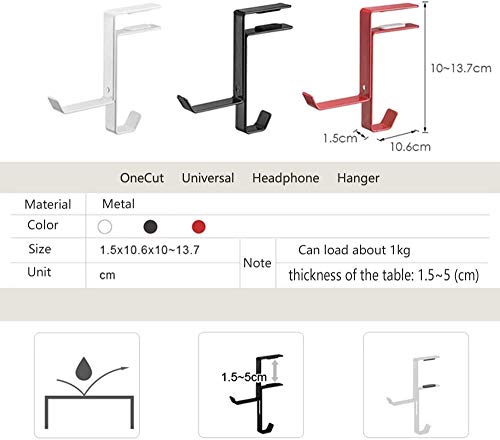
Task: Click the size value 1.5x10.6x10~13.7
Action: pos(150,250)
